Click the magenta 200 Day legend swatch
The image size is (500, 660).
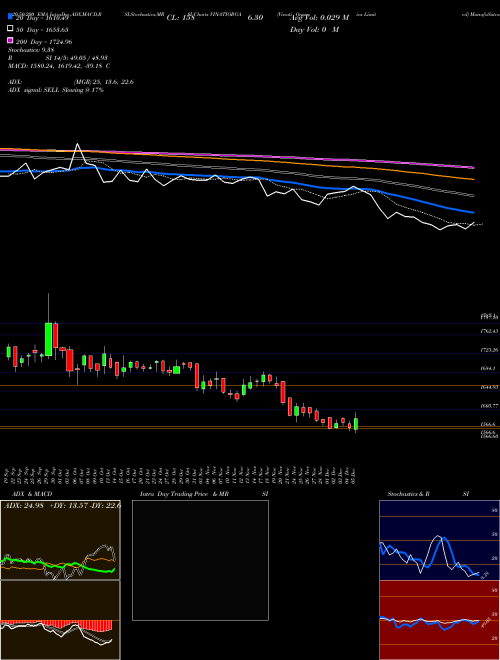tap(11, 41)
